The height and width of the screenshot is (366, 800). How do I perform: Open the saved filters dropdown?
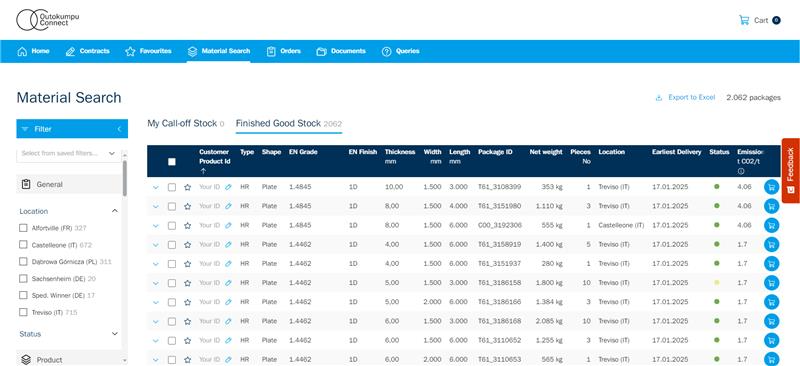69,153
